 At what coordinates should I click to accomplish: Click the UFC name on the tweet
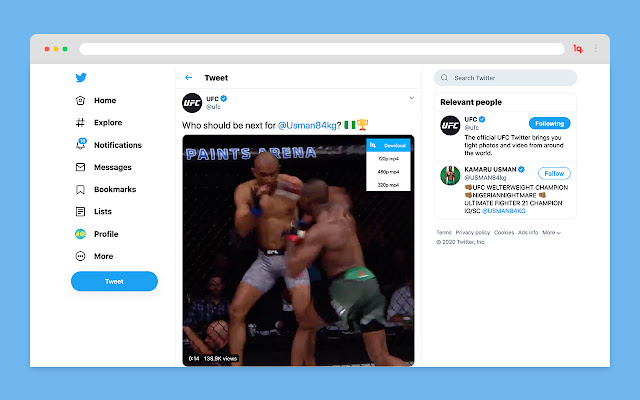click(212, 99)
